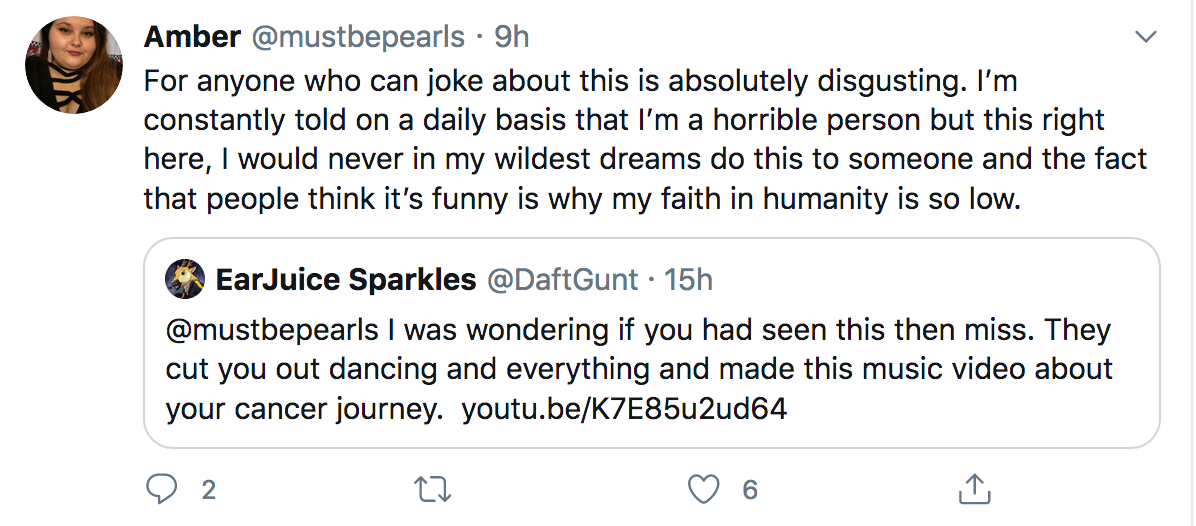Click the like count number 6
This screenshot has height=526, width=1196.
click(750, 489)
